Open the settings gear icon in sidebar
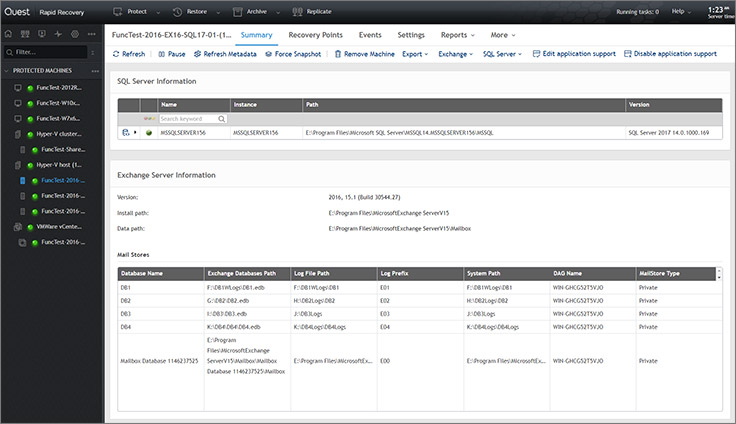 click(x=75, y=34)
